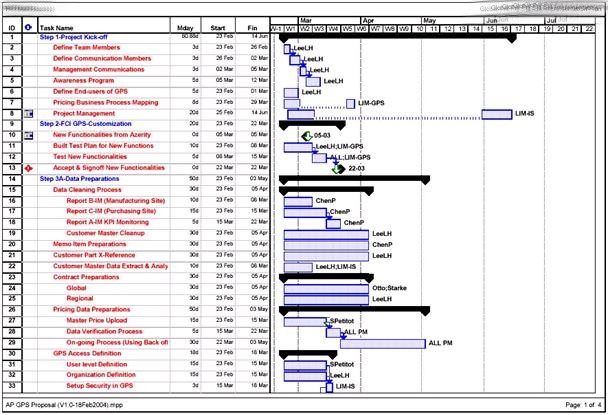
Task: Click the Mday column header
Action: click(185, 28)
